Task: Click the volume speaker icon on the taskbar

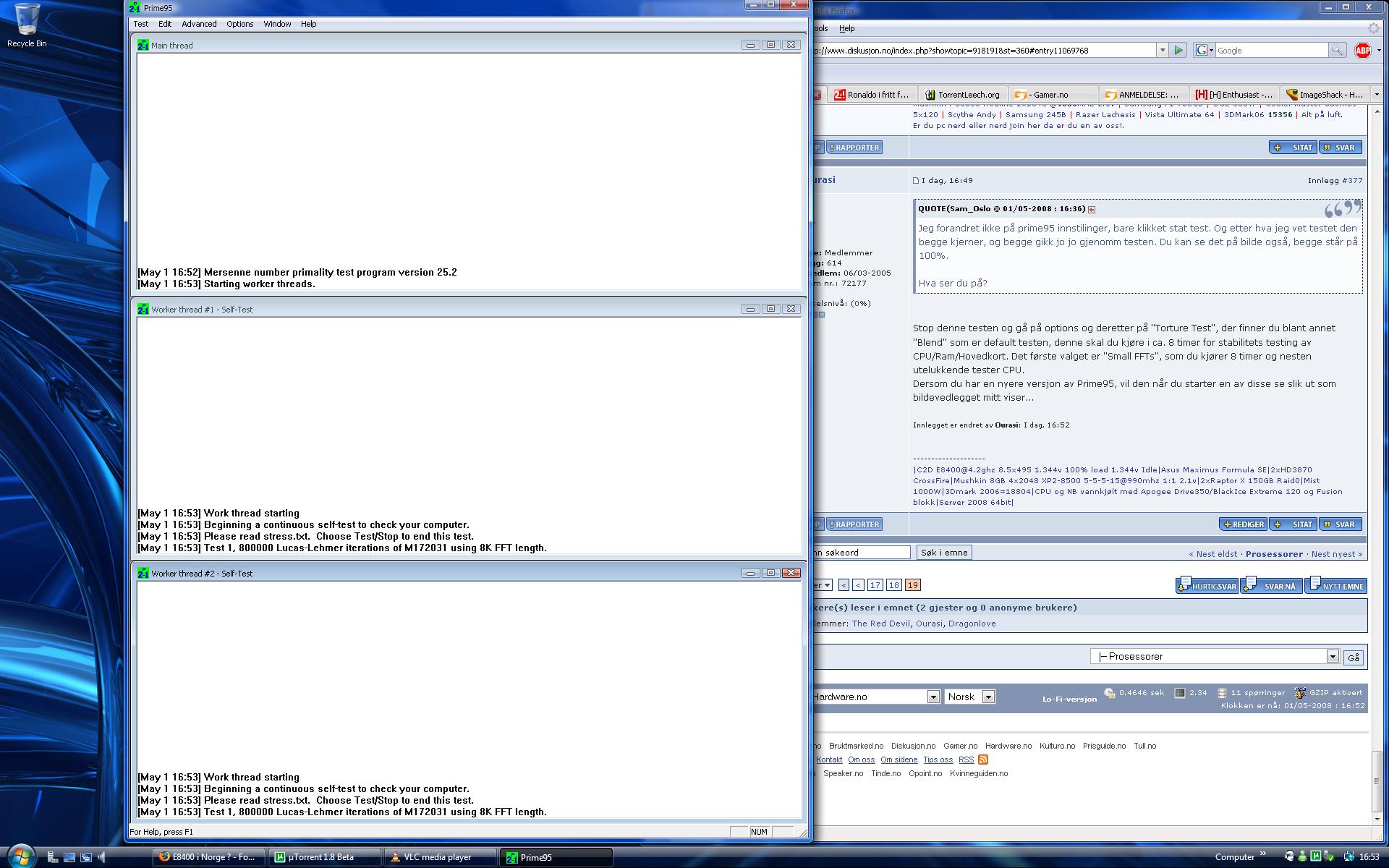Action: coord(101,857)
